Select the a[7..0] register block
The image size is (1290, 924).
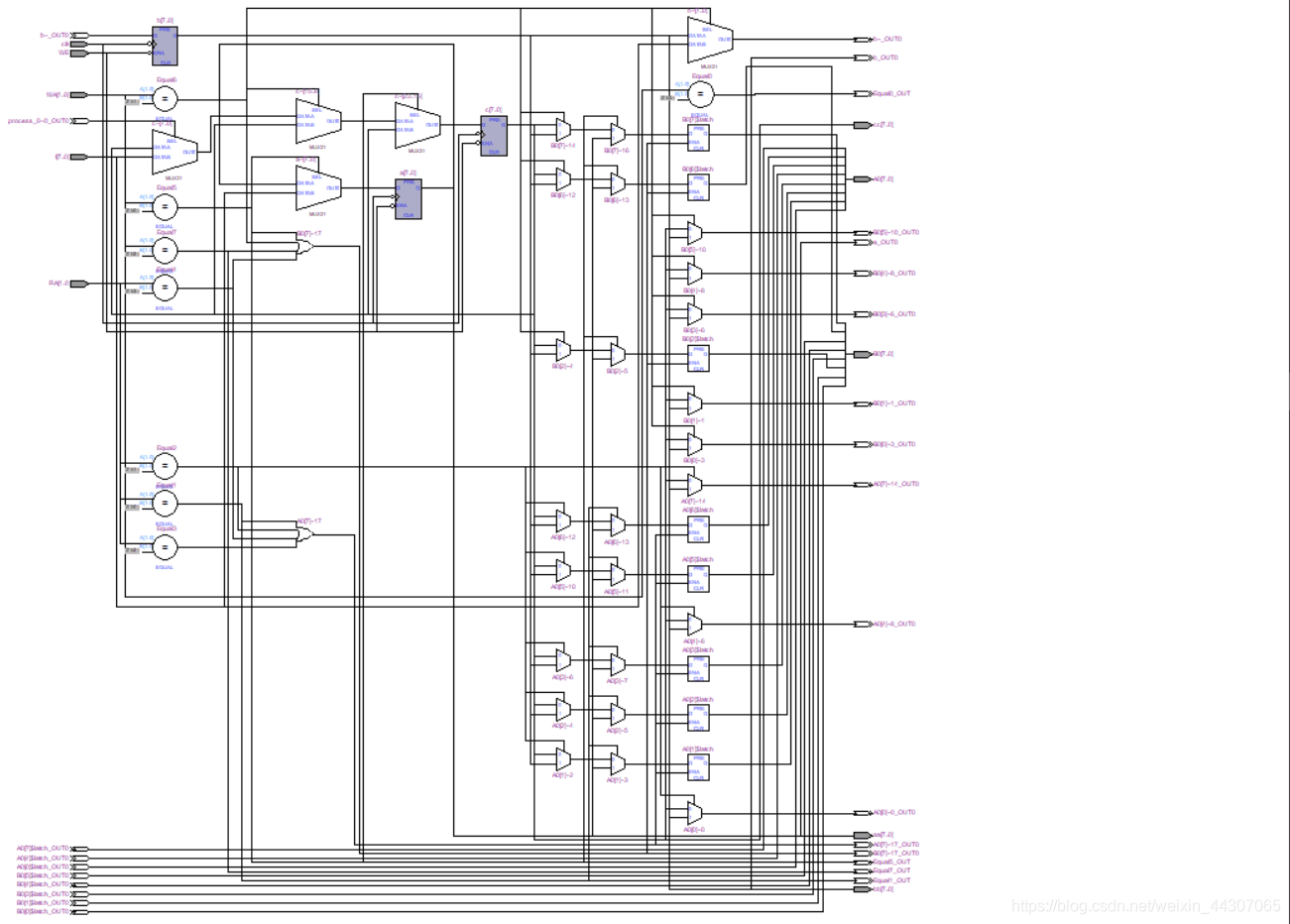click(x=408, y=198)
